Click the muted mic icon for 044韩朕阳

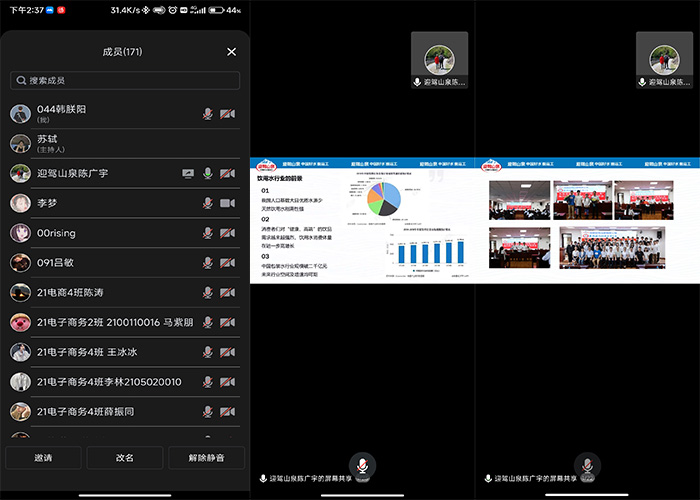click(x=207, y=114)
